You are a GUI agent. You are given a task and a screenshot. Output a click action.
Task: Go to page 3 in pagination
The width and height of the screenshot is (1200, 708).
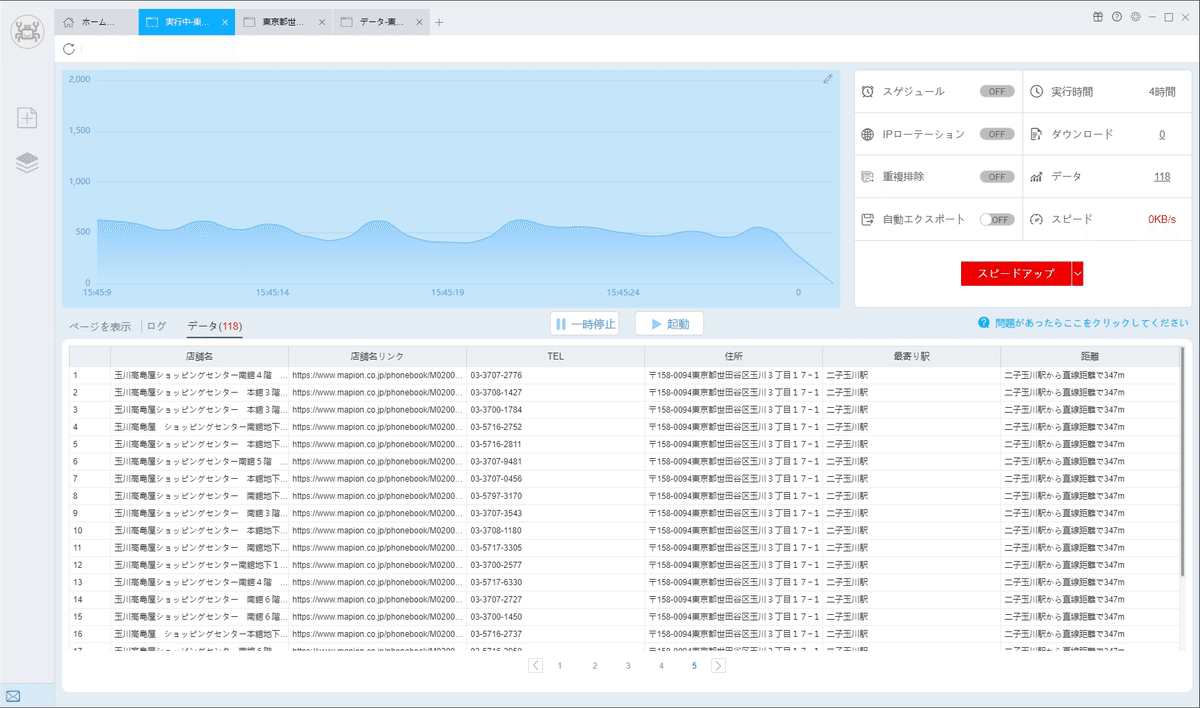pyautogui.click(x=628, y=665)
